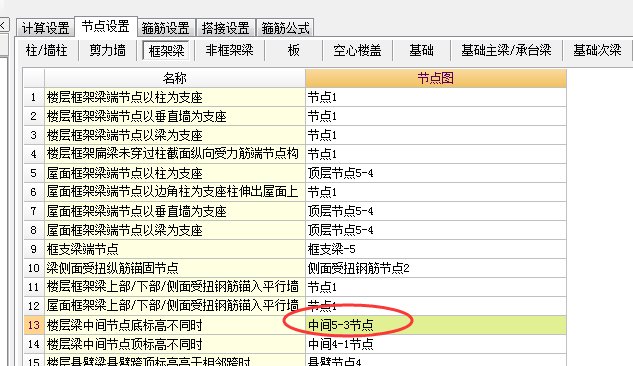Select row 楼层框架梁端节点以梁为支座
Viewport: 633px width, 366px height.
point(175,135)
